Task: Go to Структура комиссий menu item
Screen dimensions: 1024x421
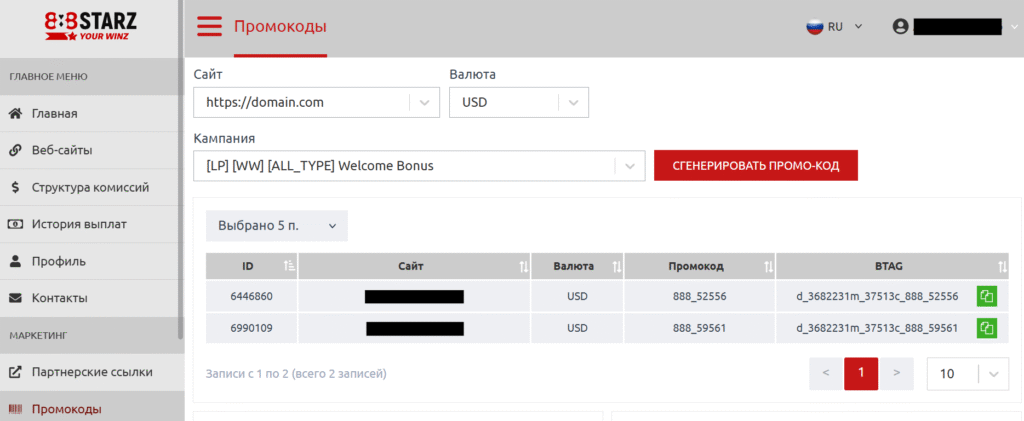Action: pos(91,187)
